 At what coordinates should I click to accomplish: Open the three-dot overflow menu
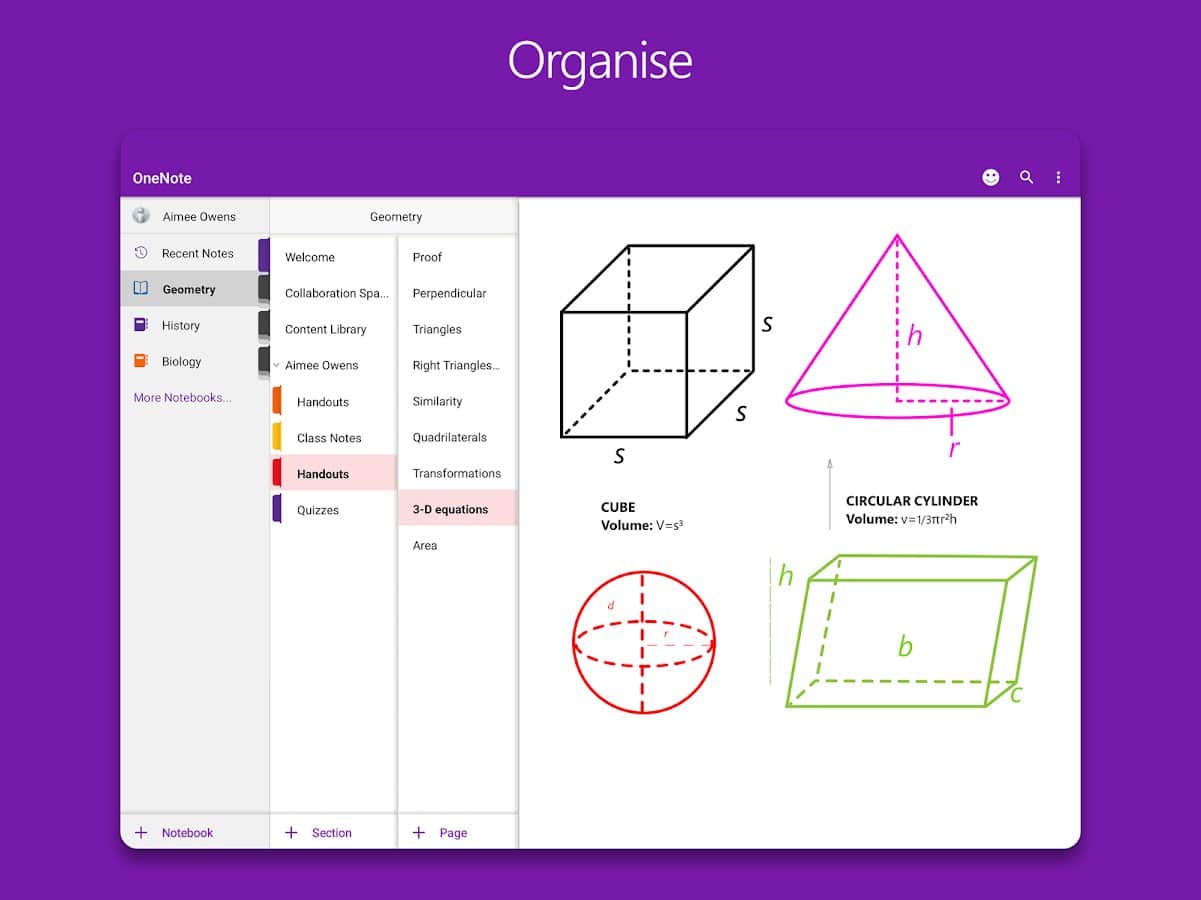pyautogui.click(x=1058, y=177)
